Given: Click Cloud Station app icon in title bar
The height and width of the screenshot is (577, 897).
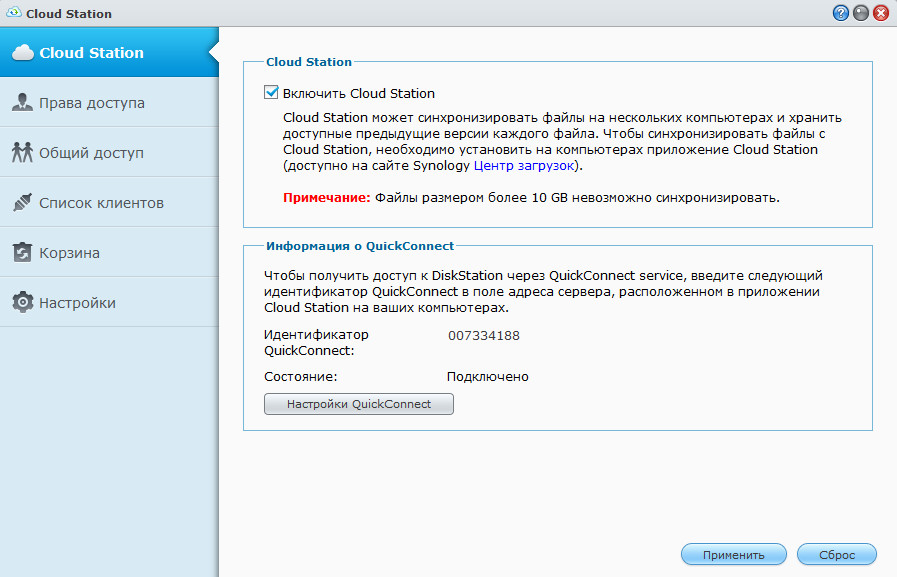Looking at the screenshot, I should pyautogui.click(x=12, y=14).
